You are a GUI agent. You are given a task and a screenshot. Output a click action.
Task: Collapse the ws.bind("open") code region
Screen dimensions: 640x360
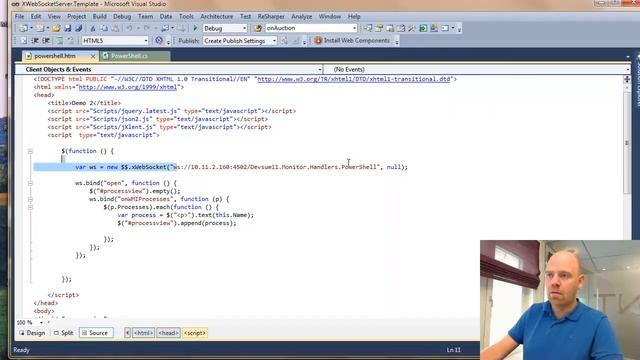coord(30,183)
